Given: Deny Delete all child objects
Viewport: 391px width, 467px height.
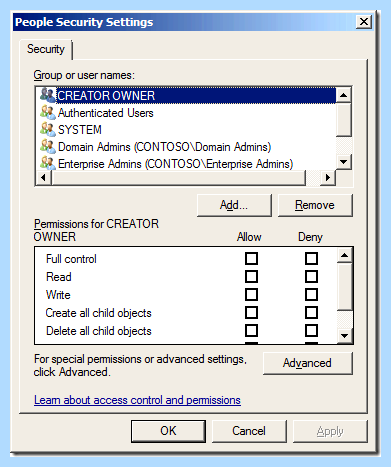Looking at the screenshot, I should point(311,330).
